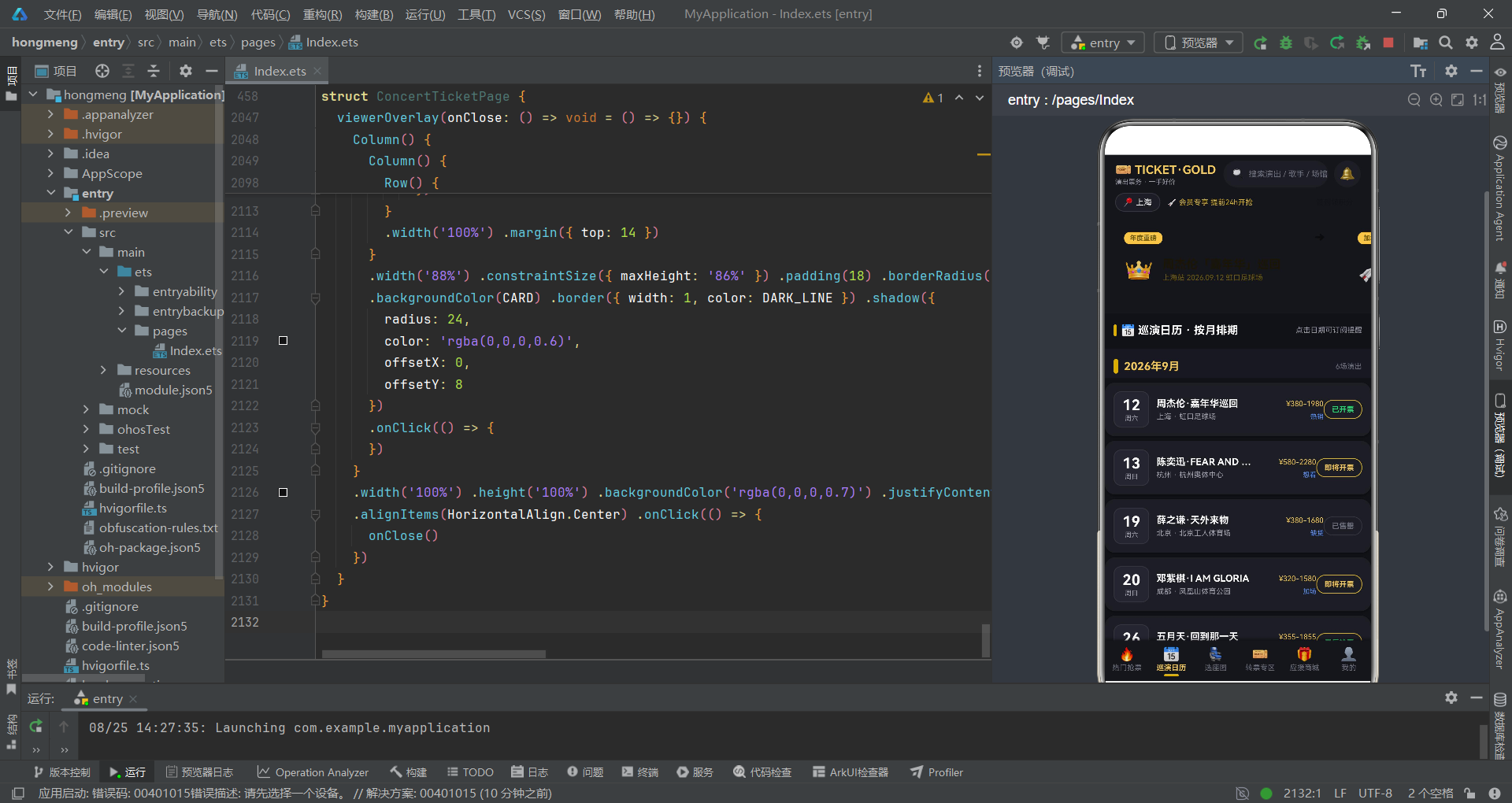Expand the resources folder
This screenshot has height=803, width=1512.
point(103,370)
